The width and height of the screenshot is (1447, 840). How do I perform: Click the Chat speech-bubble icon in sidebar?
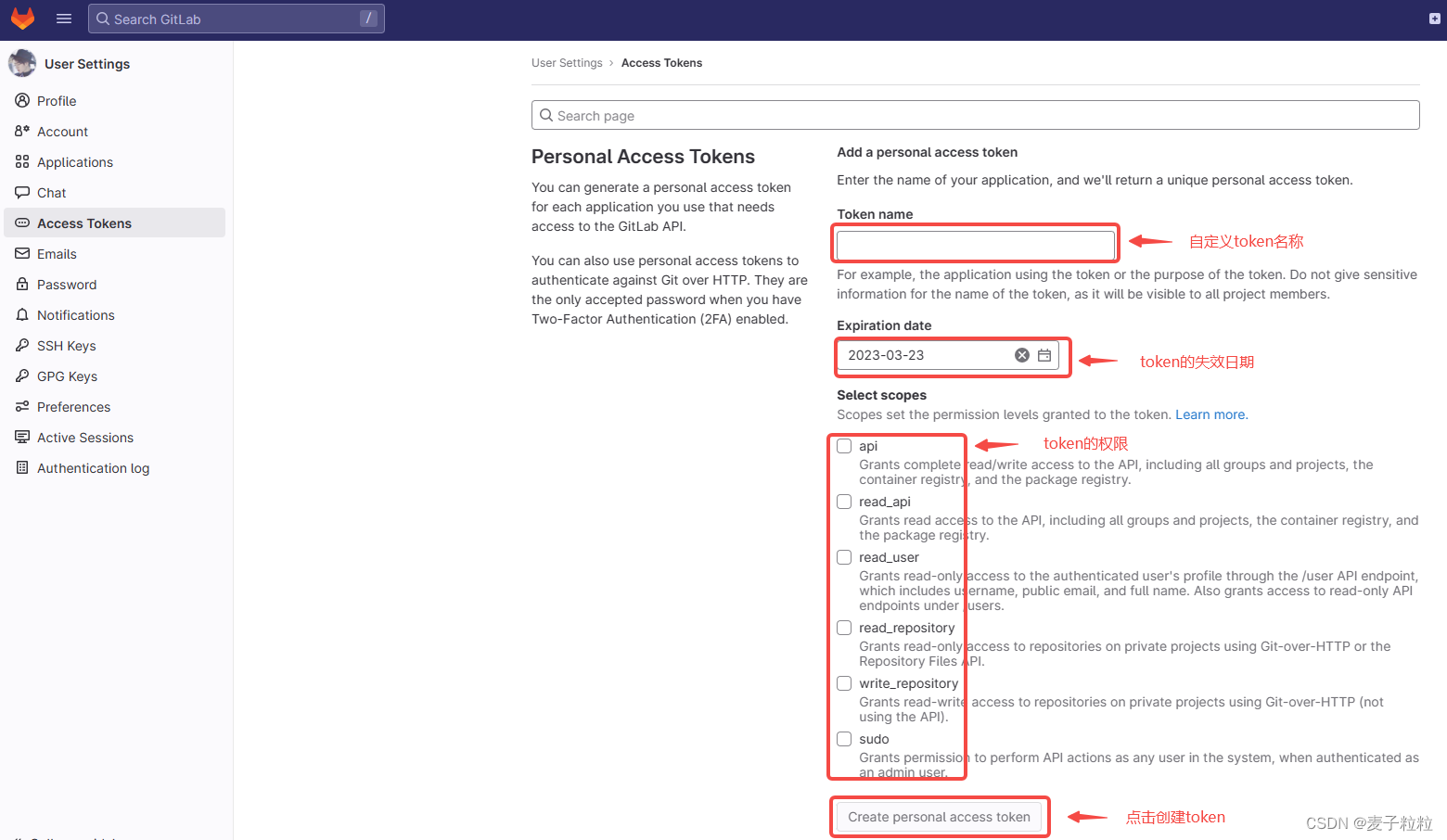coord(22,192)
